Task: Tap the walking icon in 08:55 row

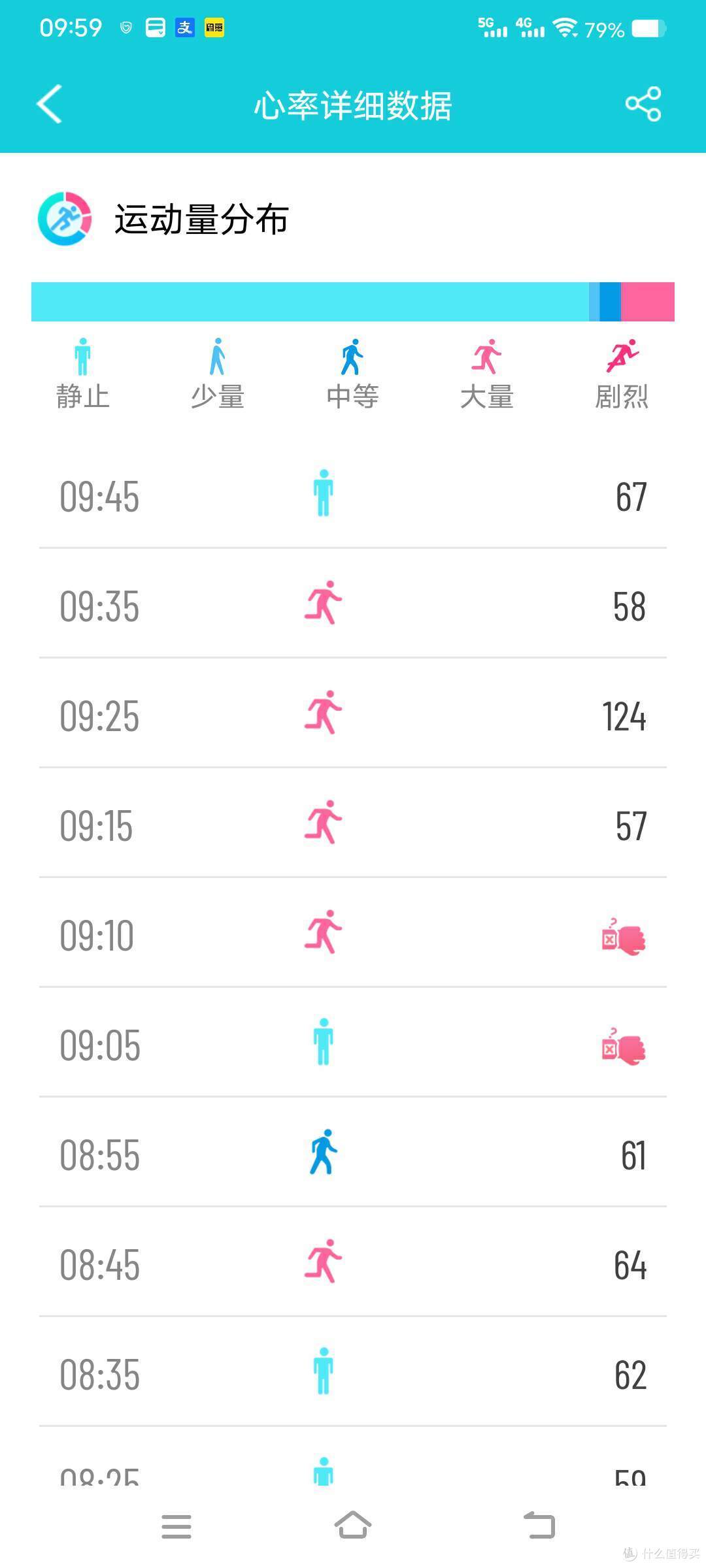Action: click(324, 1151)
